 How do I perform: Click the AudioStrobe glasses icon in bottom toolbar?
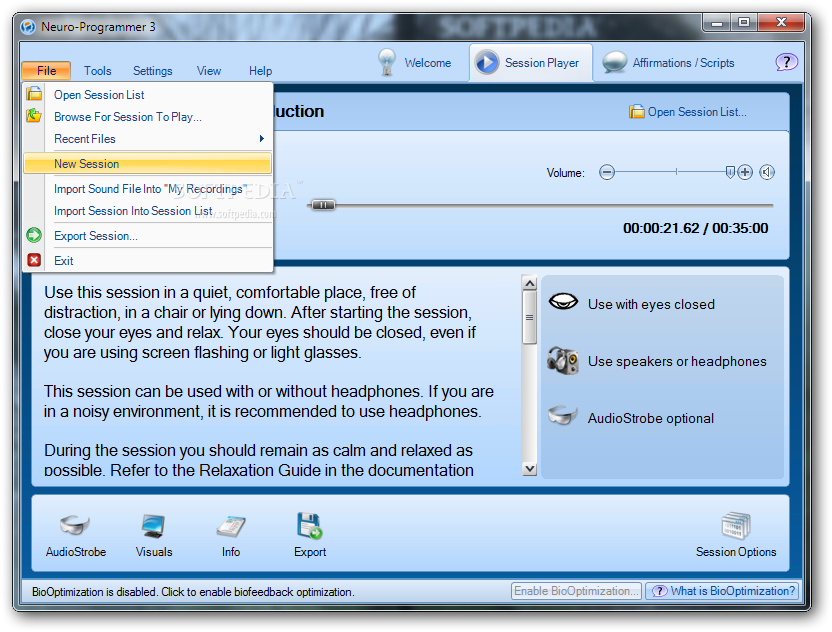pyautogui.click(x=74, y=525)
